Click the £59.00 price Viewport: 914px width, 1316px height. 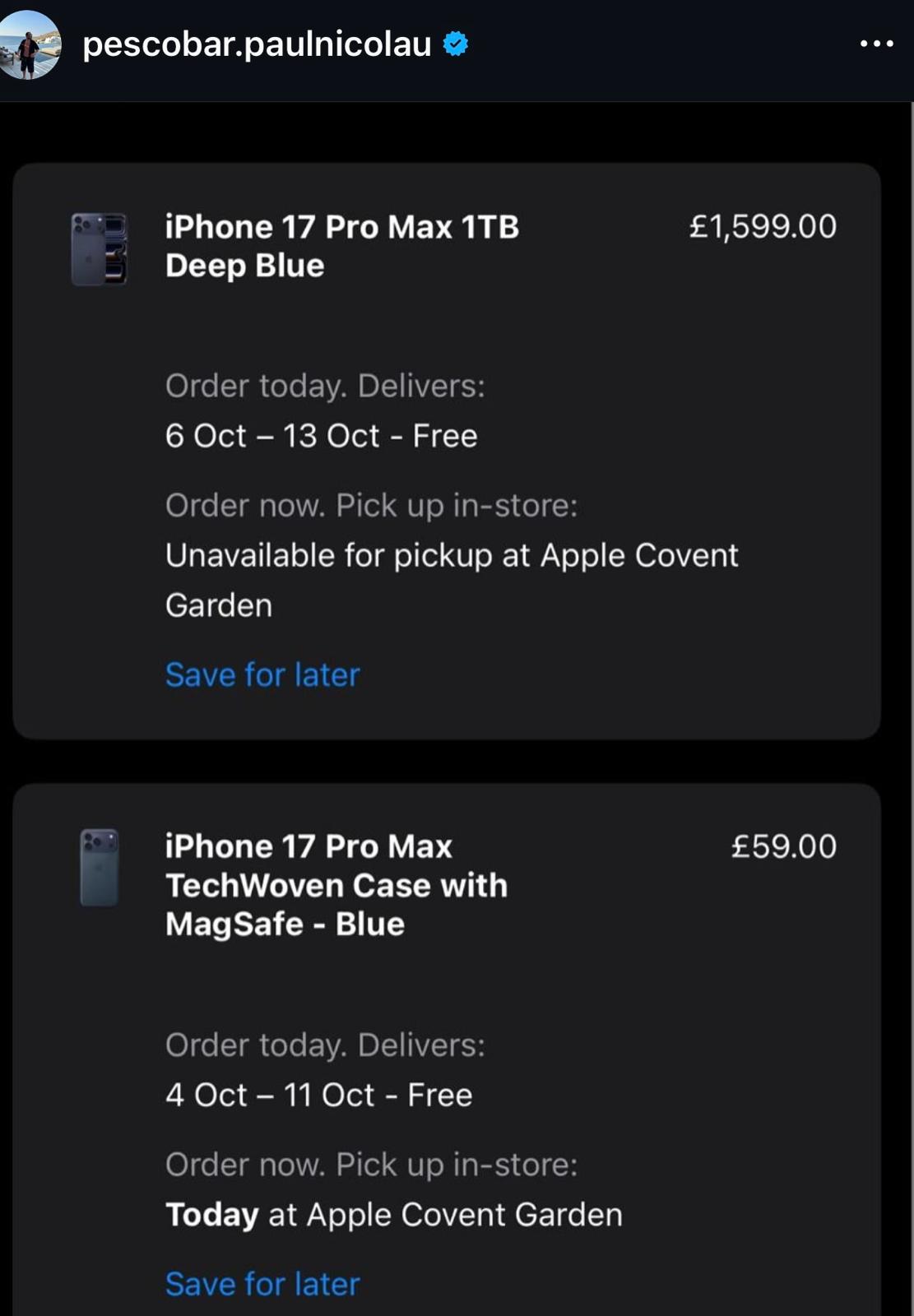pos(783,846)
